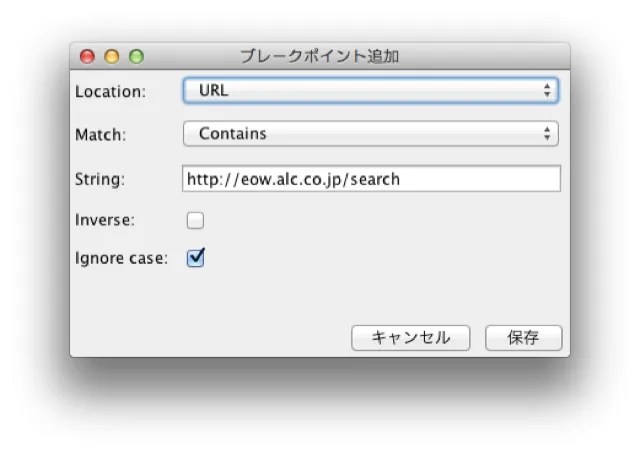
Task: Minimize the dialog with the yellow button
Action: pyautogui.click(x=112, y=56)
